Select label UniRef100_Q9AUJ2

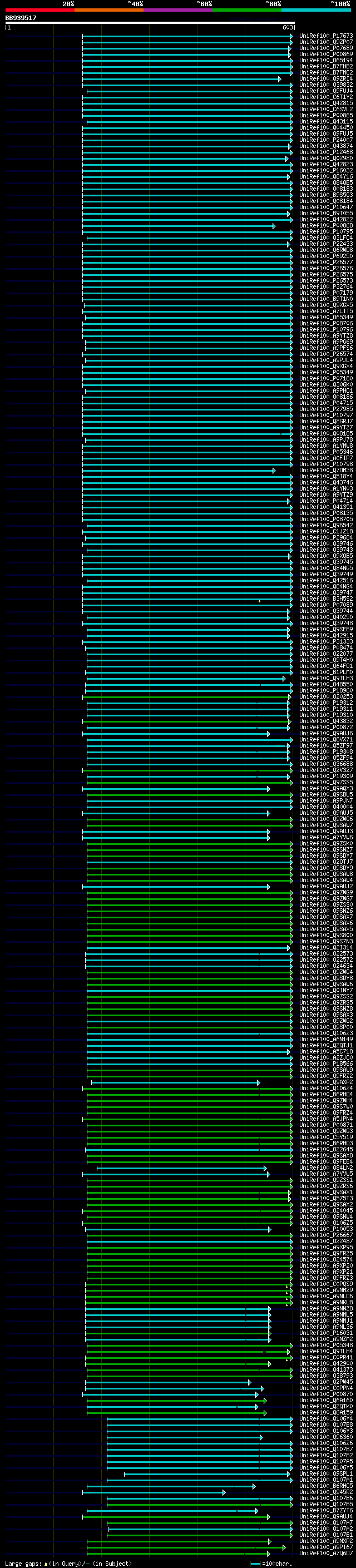pyautogui.click(x=326, y=886)
